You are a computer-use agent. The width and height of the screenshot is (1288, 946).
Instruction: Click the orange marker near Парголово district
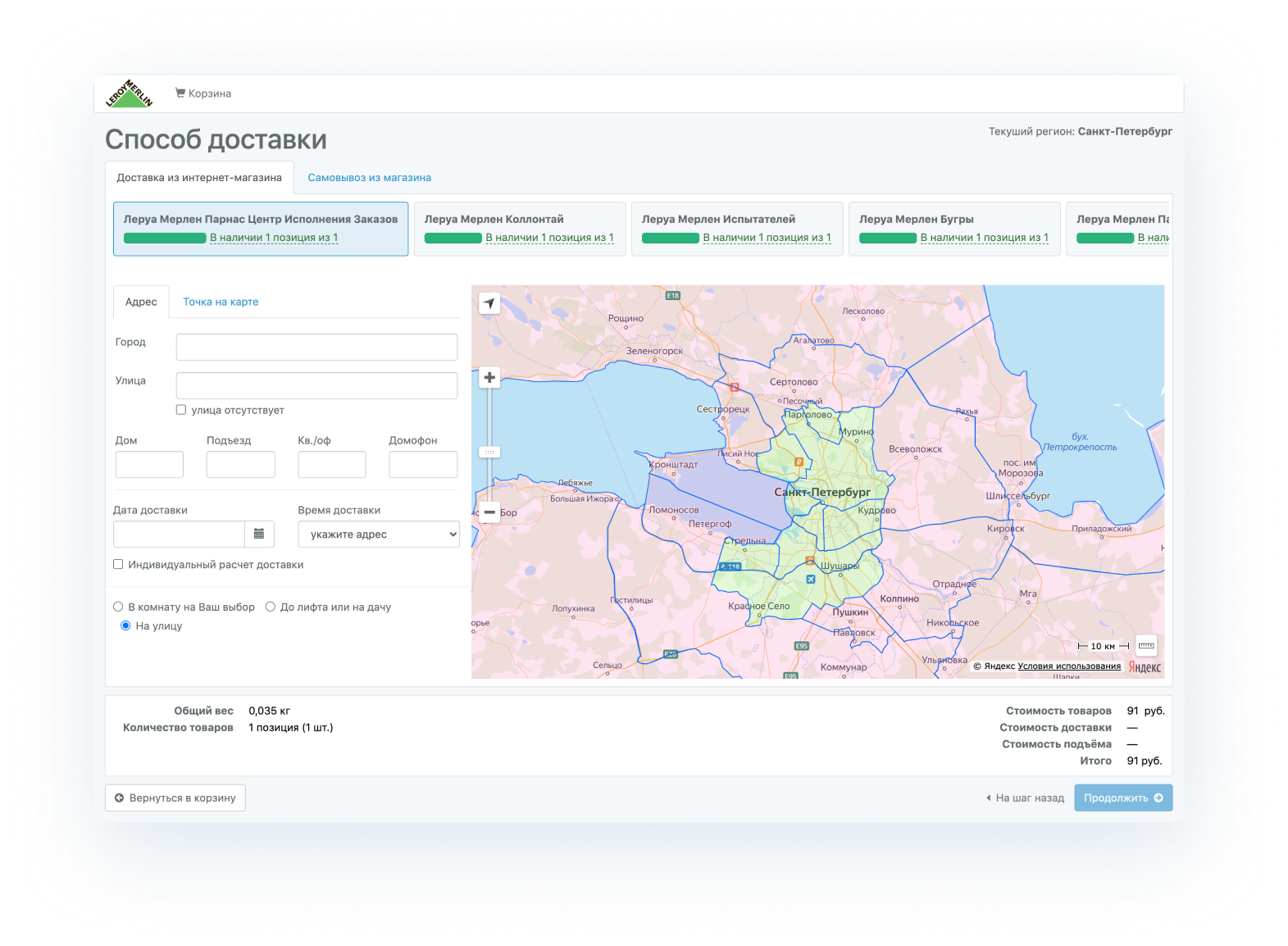799,462
